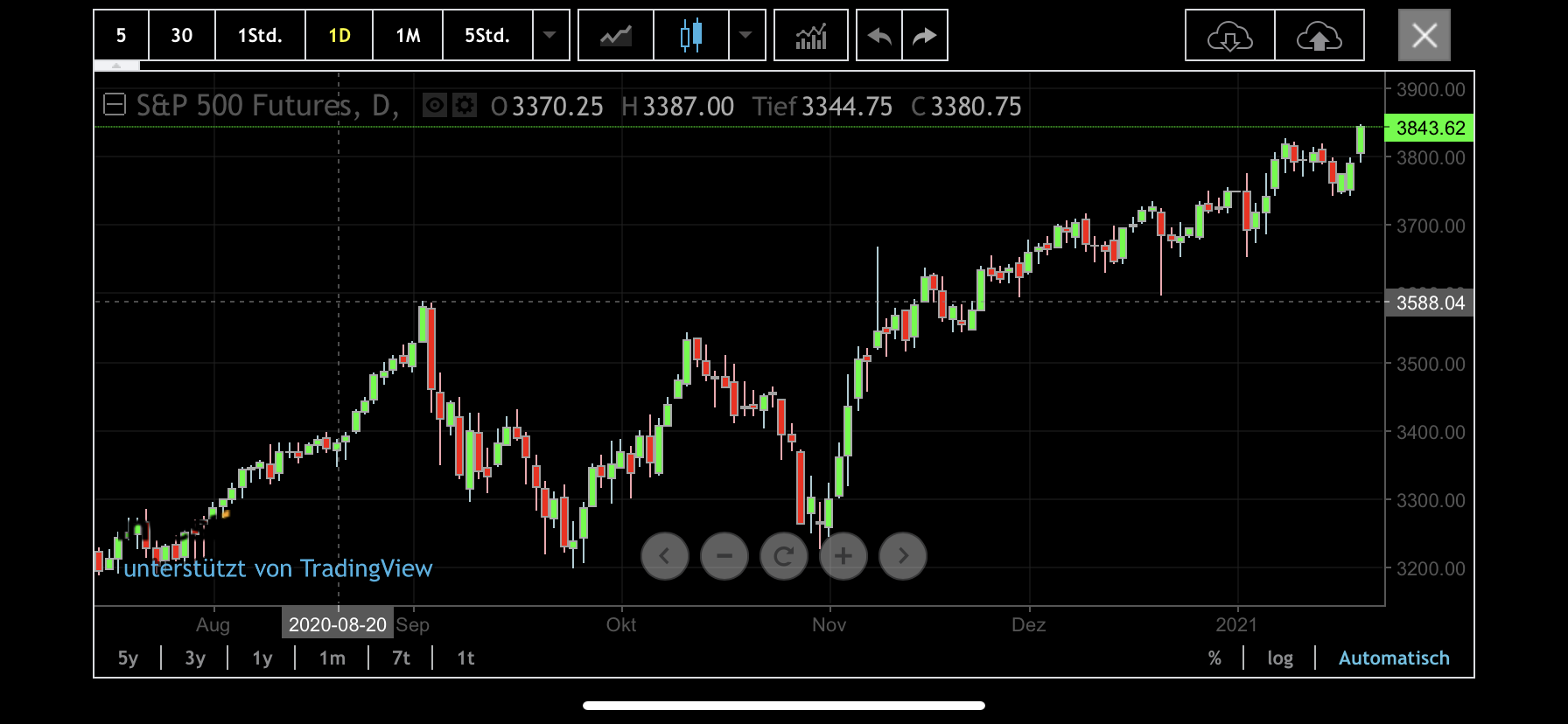Select the 1D daily interval
1568x724 pixels.
coord(339,35)
